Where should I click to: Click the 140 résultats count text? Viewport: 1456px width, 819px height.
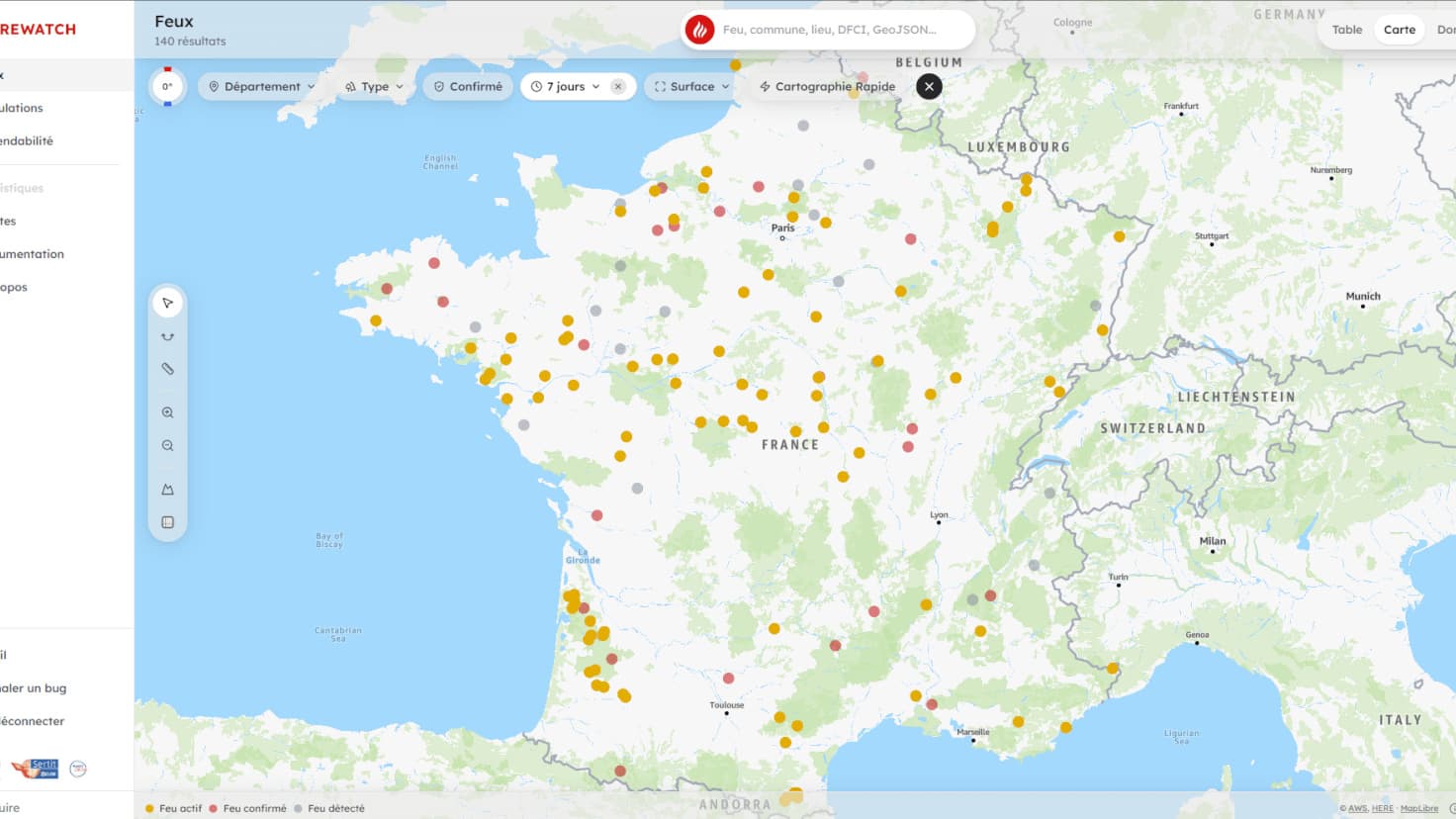tap(190, 42)
